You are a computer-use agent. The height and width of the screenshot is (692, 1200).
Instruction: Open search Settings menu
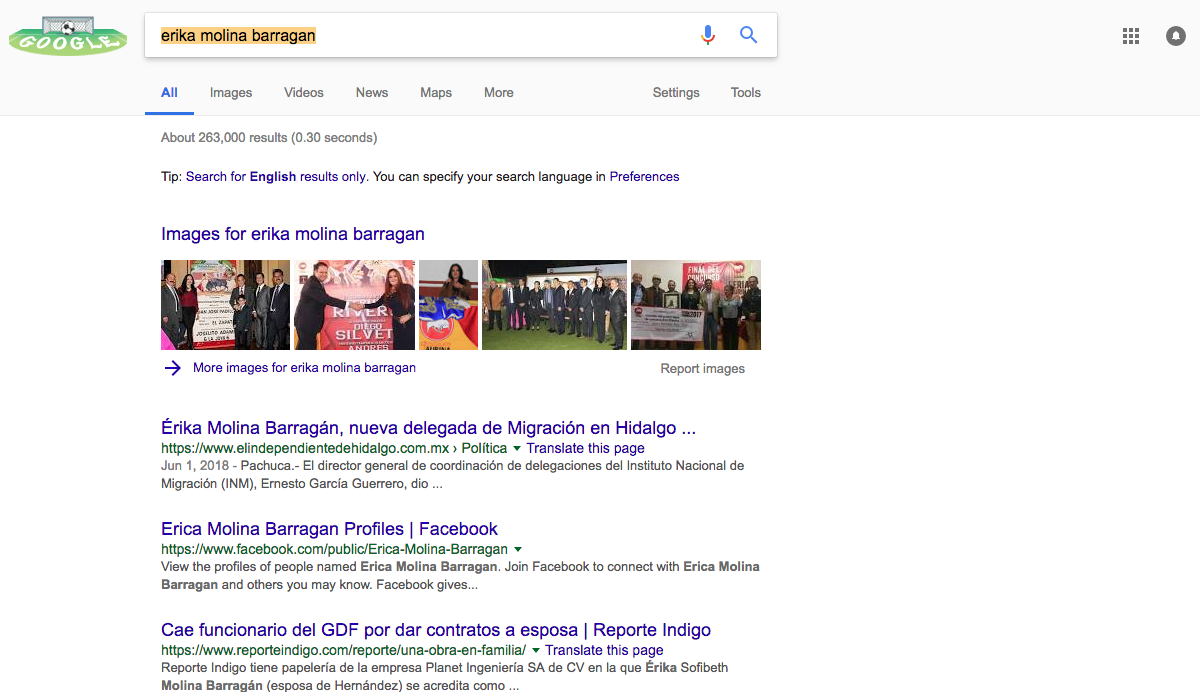676,93
